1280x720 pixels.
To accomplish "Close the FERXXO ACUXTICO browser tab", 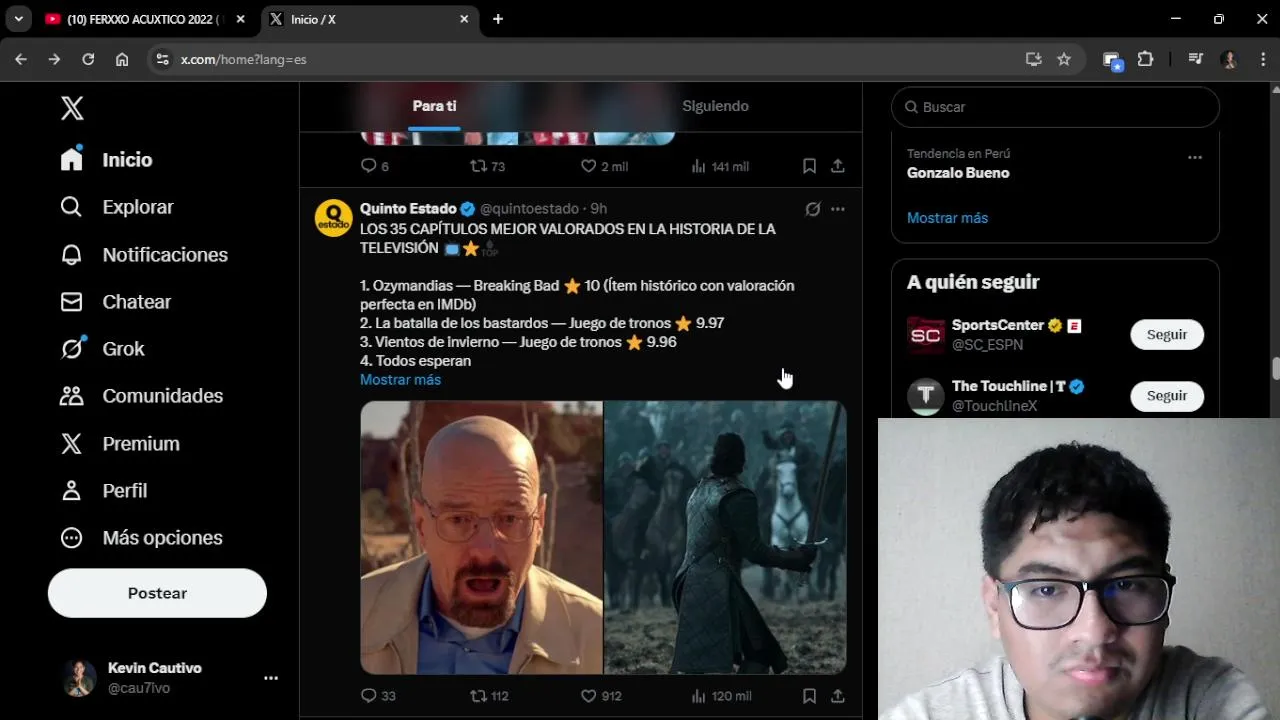I will (240, 19).
